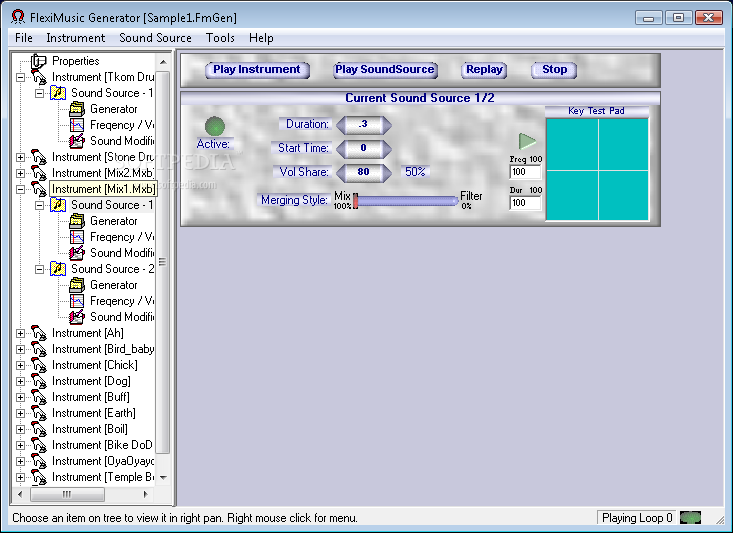
Task: Open the File menu
Action: 24,38
